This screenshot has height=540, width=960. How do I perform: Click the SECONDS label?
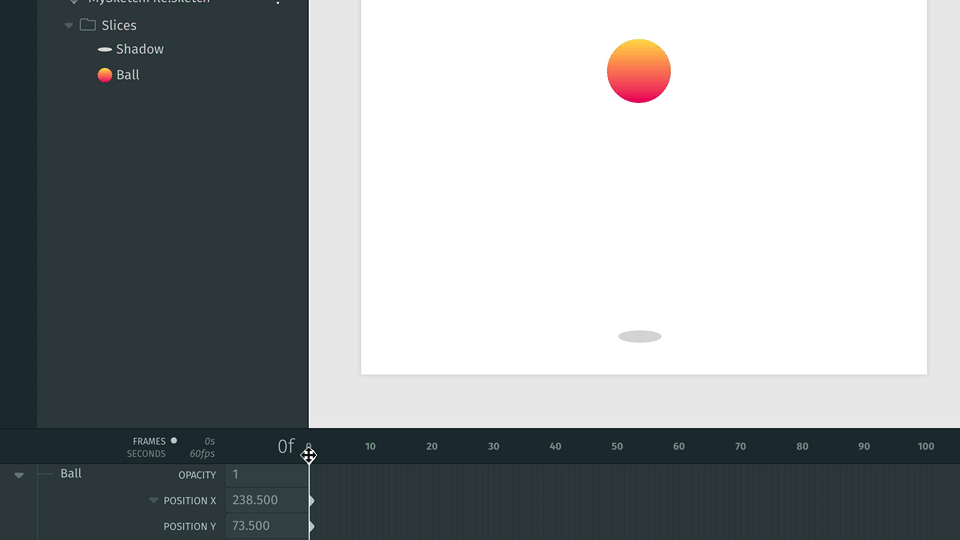click(146, 454)
